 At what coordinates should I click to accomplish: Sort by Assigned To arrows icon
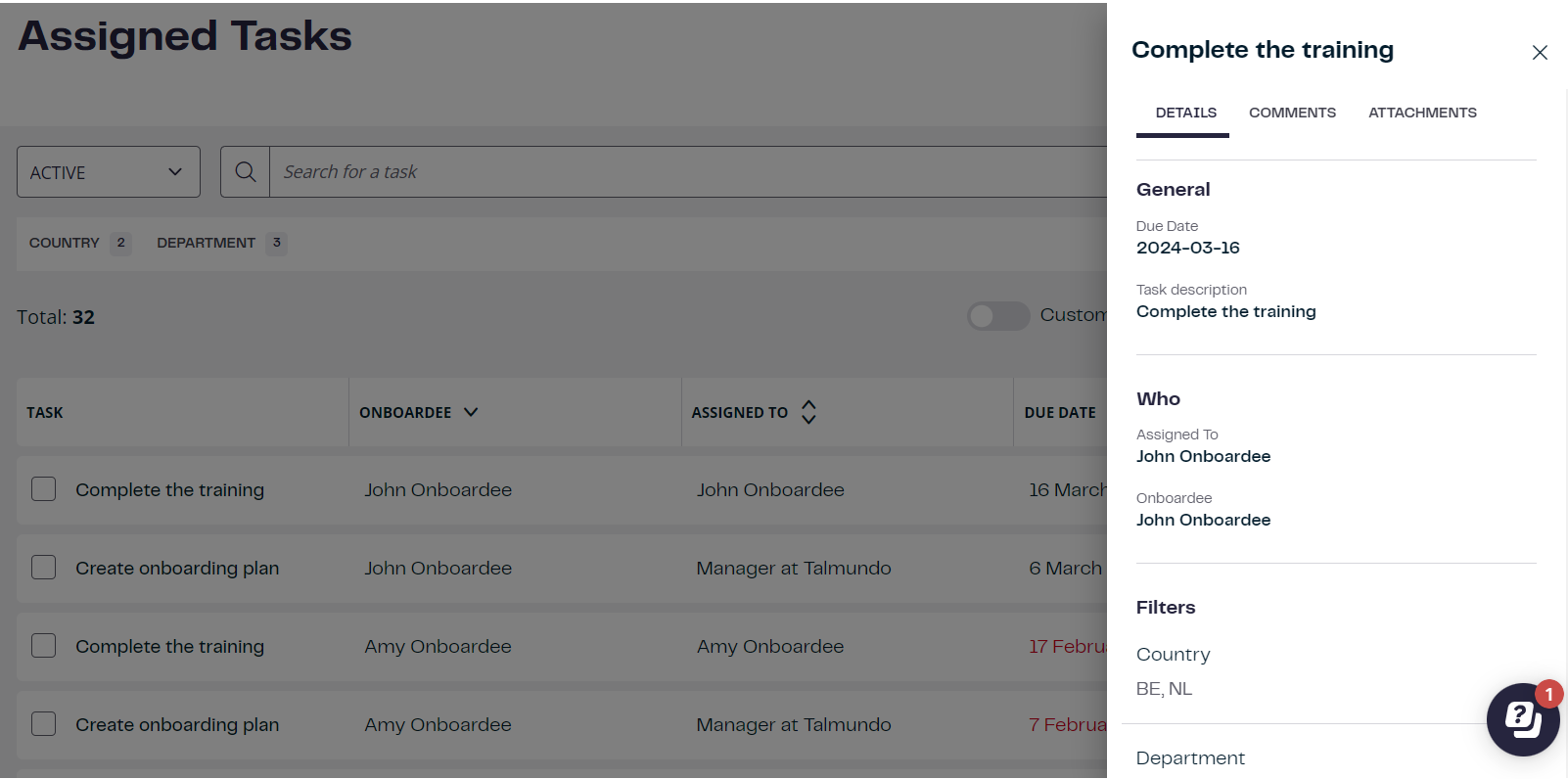[x=808, y=412]
